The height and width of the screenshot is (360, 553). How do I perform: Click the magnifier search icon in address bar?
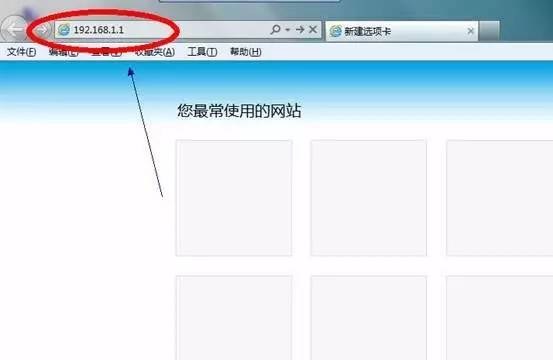pyautogui.click(x=275, y=30)
